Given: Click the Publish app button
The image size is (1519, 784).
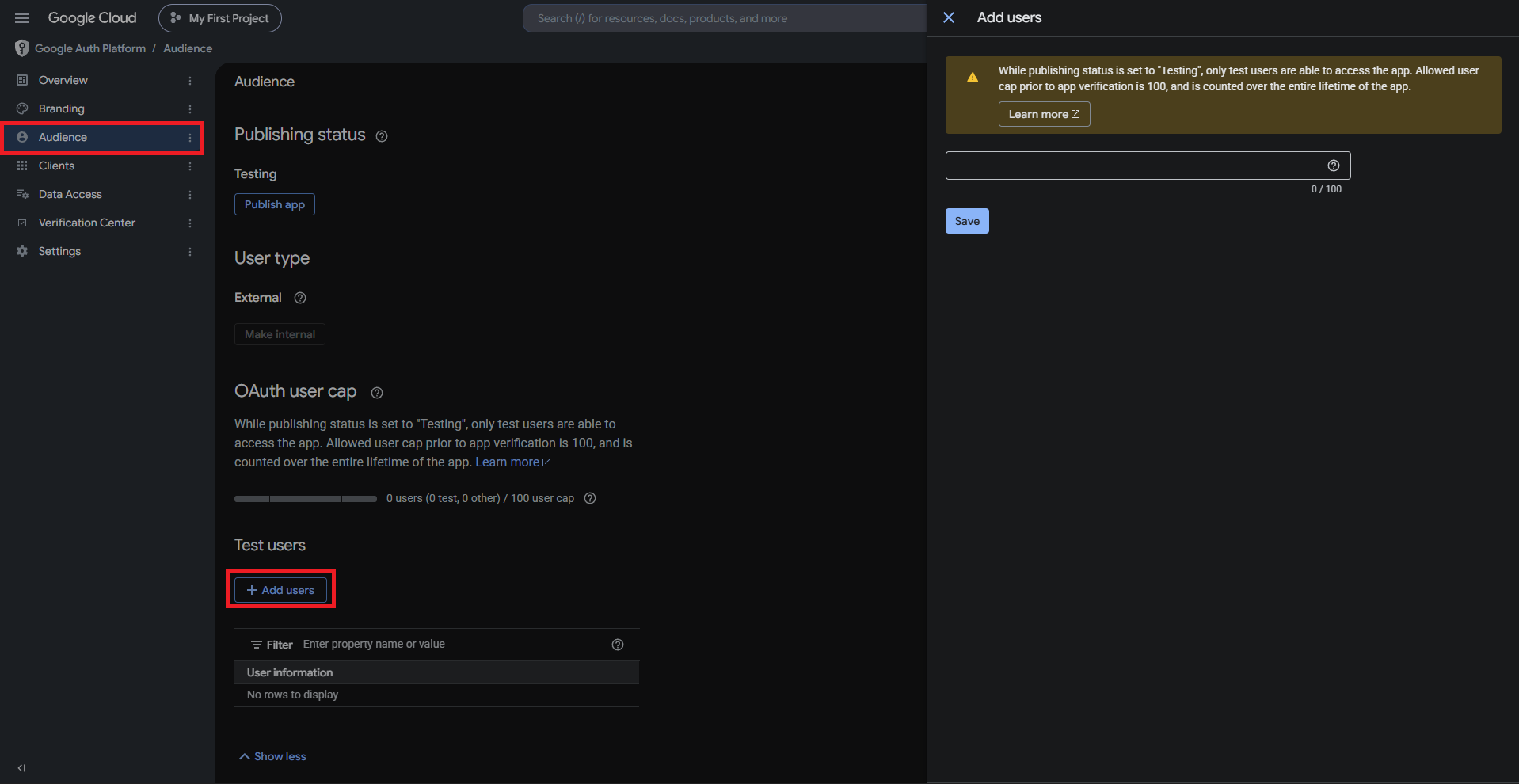Looking at the screenshot, I should click(x=275, y=204).
